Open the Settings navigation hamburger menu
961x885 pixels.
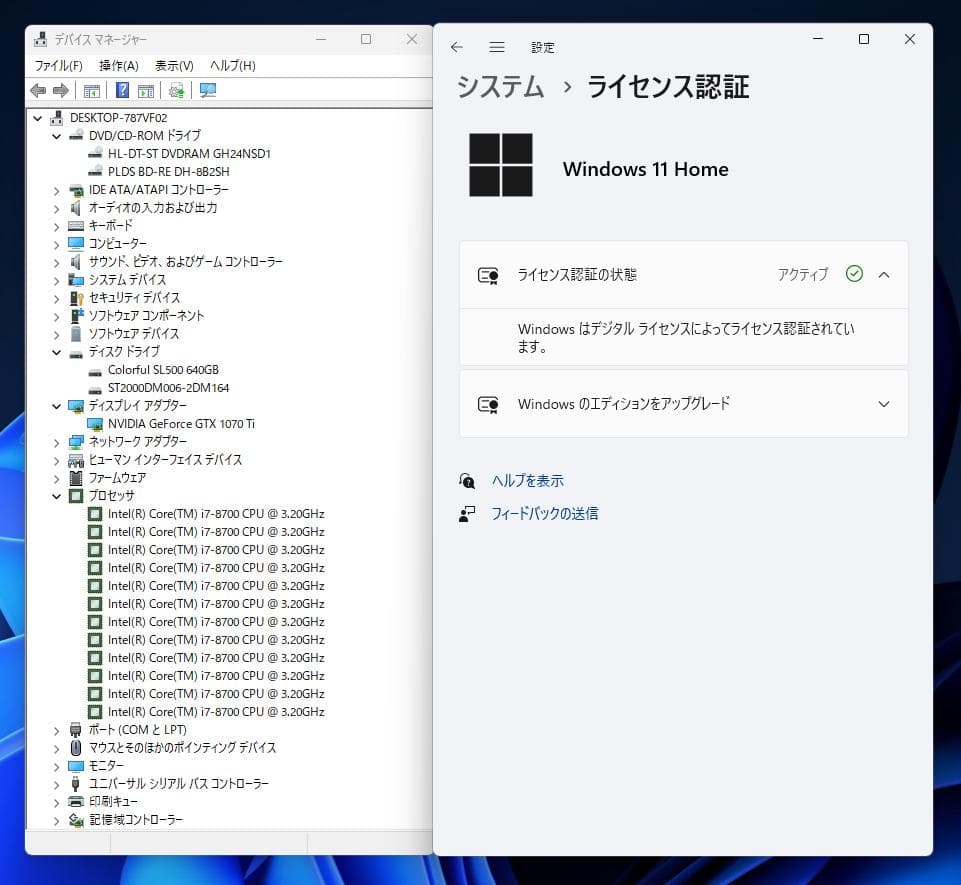click(x=497, y=46)
